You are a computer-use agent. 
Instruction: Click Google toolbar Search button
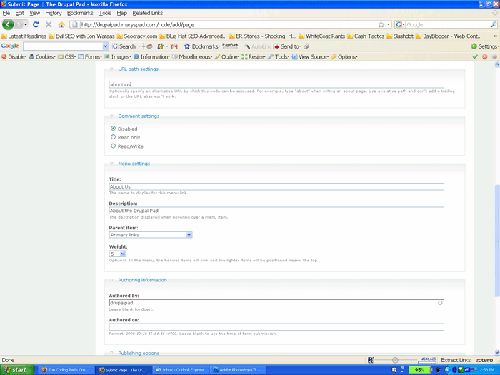pos(124,46)
